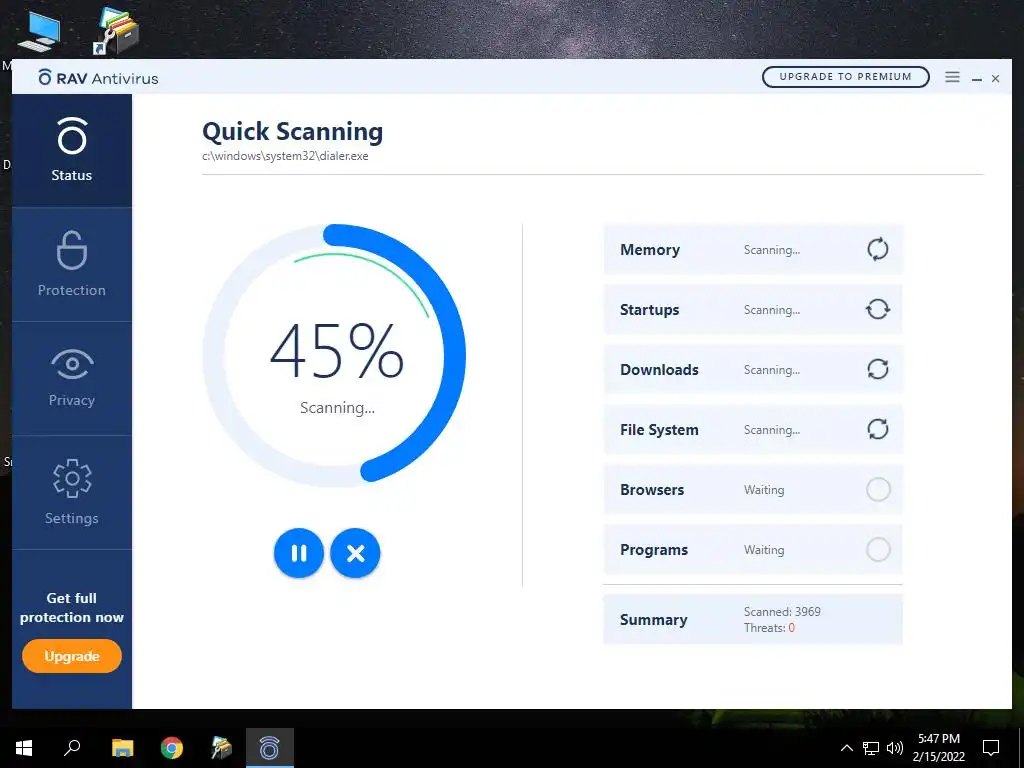Open the Status section in sidebar
Viewport: 1024px width, 768px height.
(72, 150)
